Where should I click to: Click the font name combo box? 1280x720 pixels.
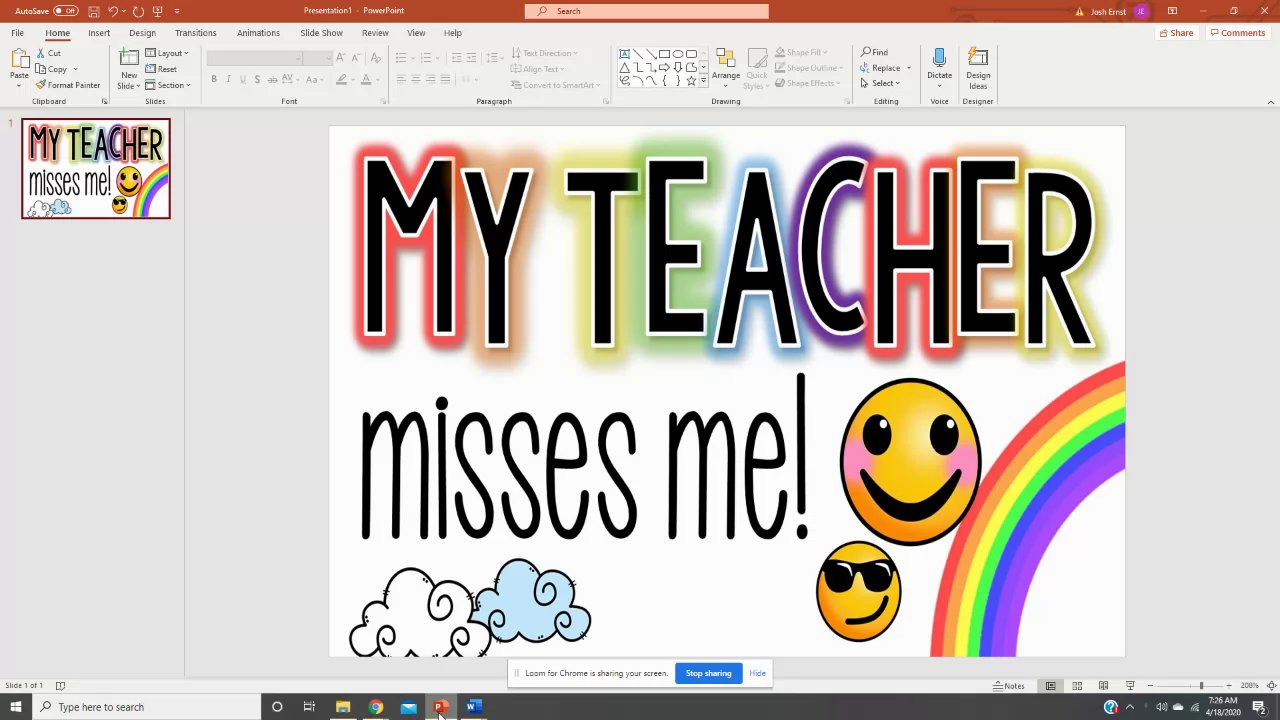255,58
